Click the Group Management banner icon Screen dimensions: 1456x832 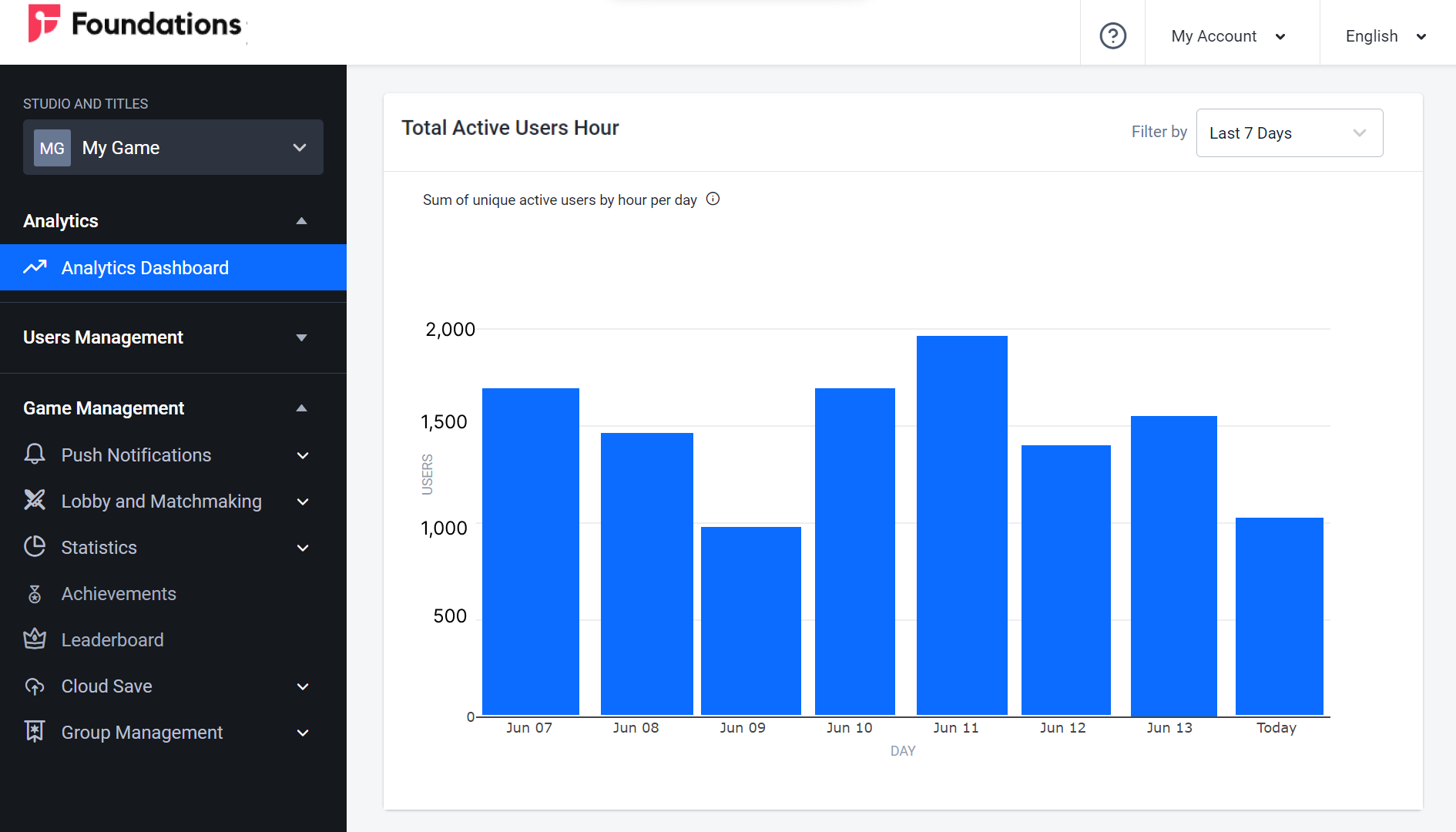35,732
